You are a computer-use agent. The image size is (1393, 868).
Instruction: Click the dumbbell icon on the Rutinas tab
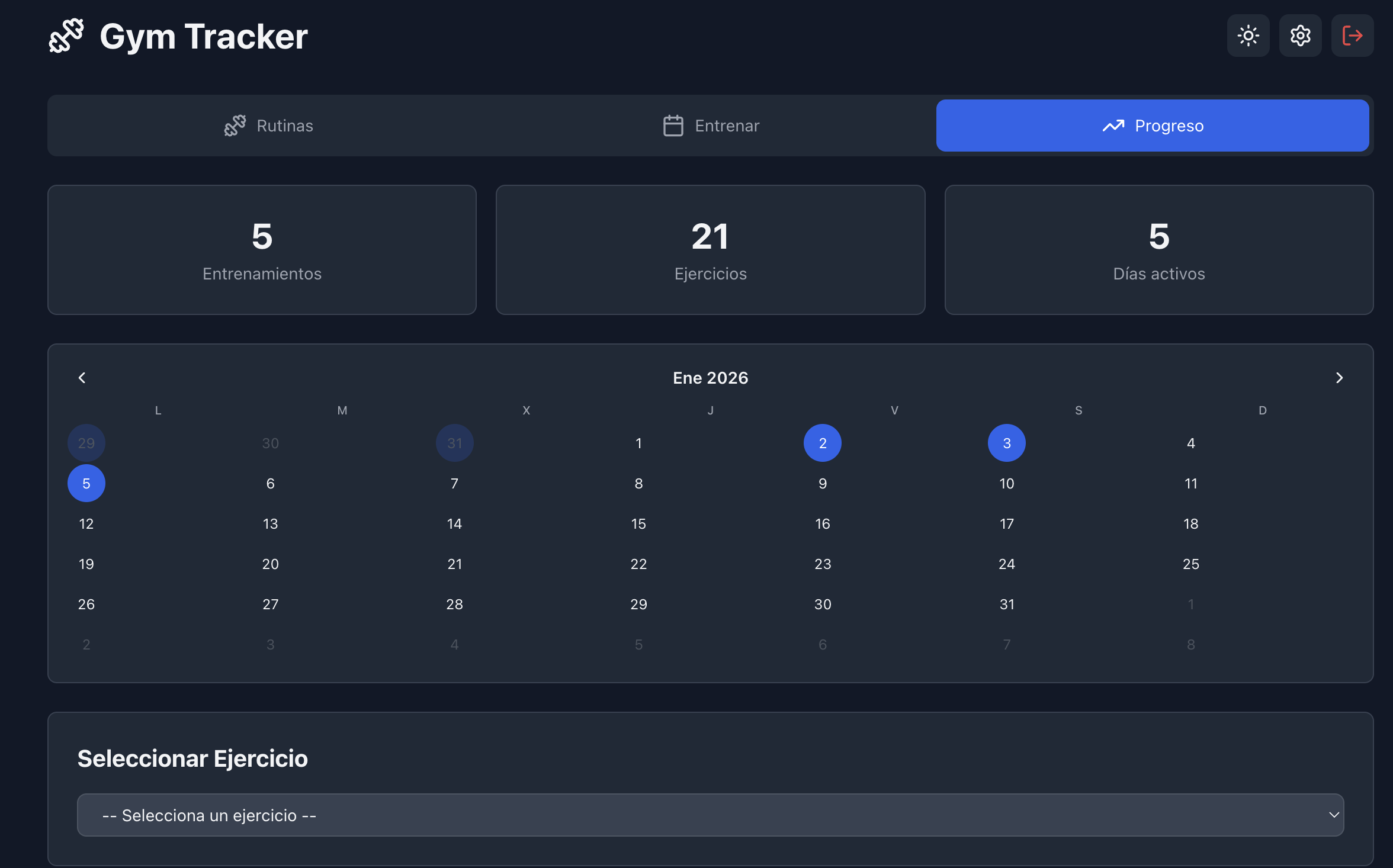click(x=236, y=126)
